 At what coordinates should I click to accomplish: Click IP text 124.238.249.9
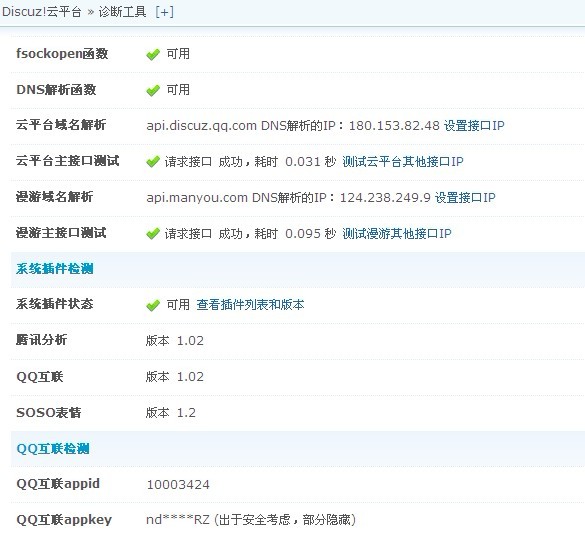coord(385,197)
